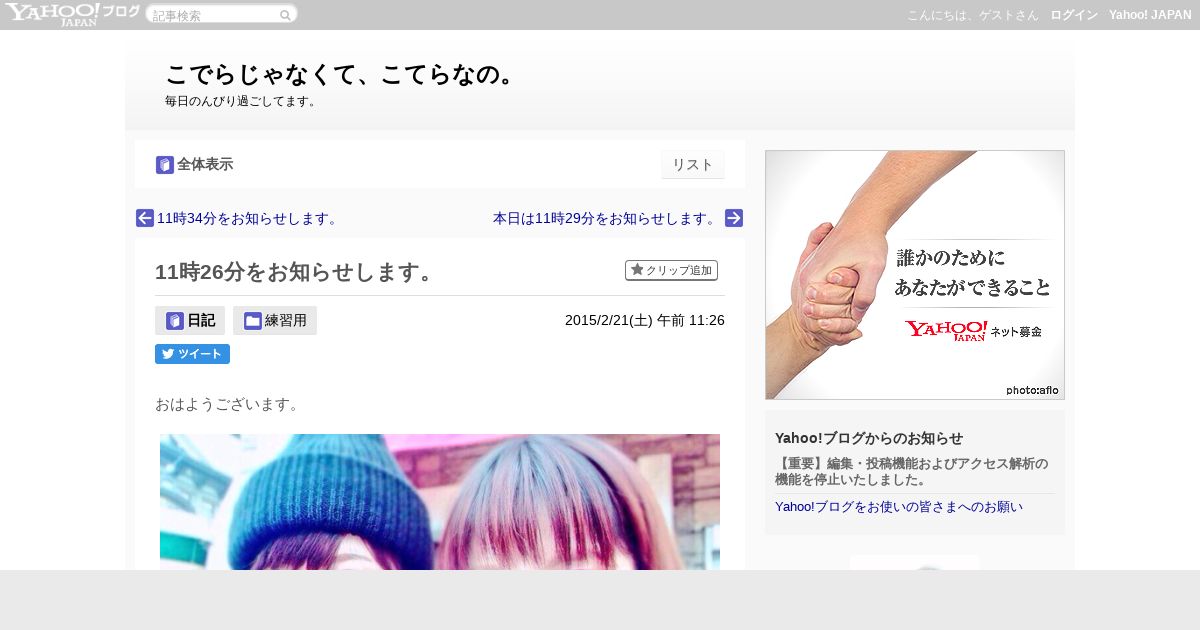Screen dimensions: 1200x630
Task: Click Yahoo!ブログからのお知らせ heading
Action: tap(869, 438)
